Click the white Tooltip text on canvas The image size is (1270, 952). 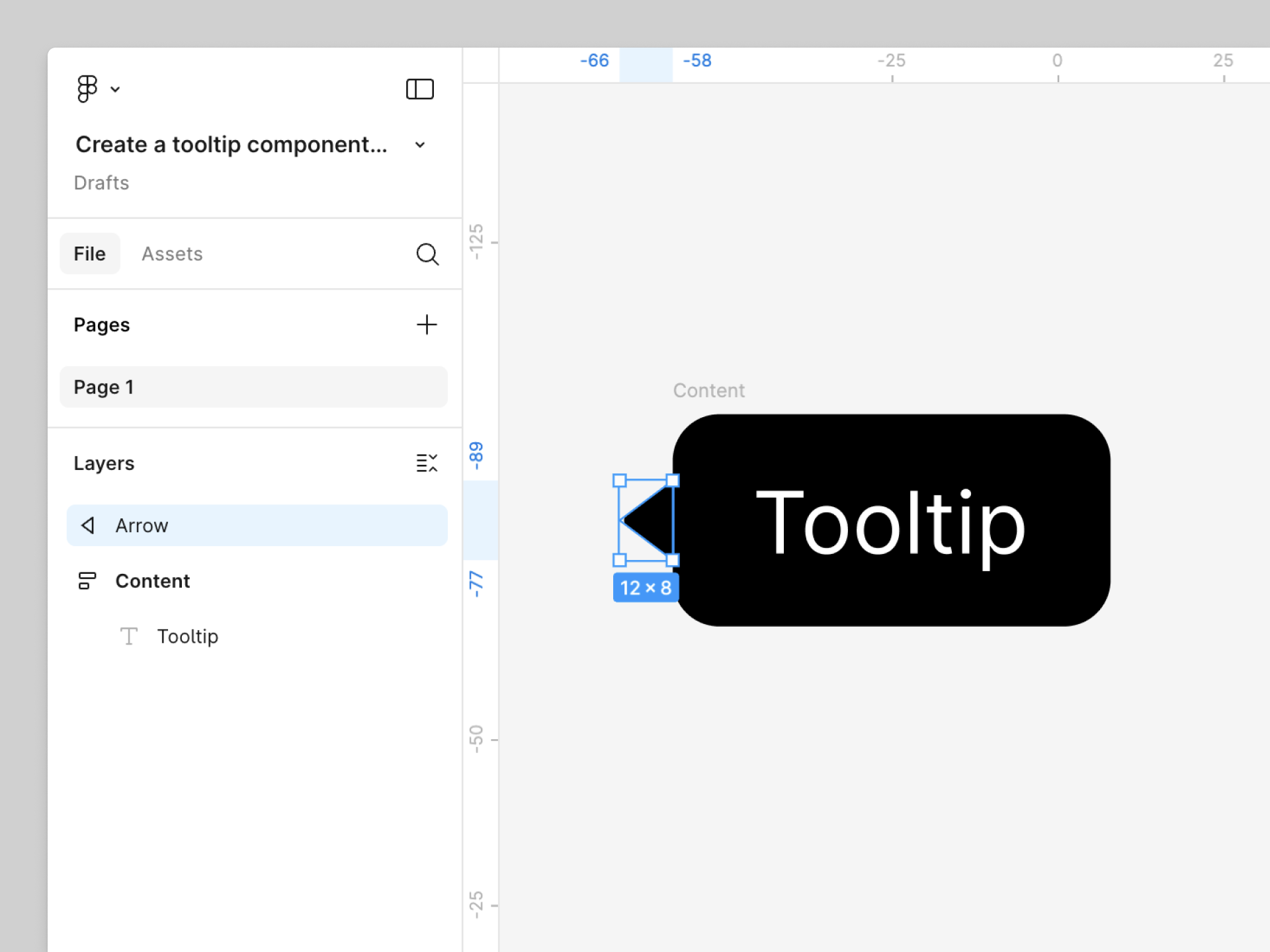[x=890, y=524]
